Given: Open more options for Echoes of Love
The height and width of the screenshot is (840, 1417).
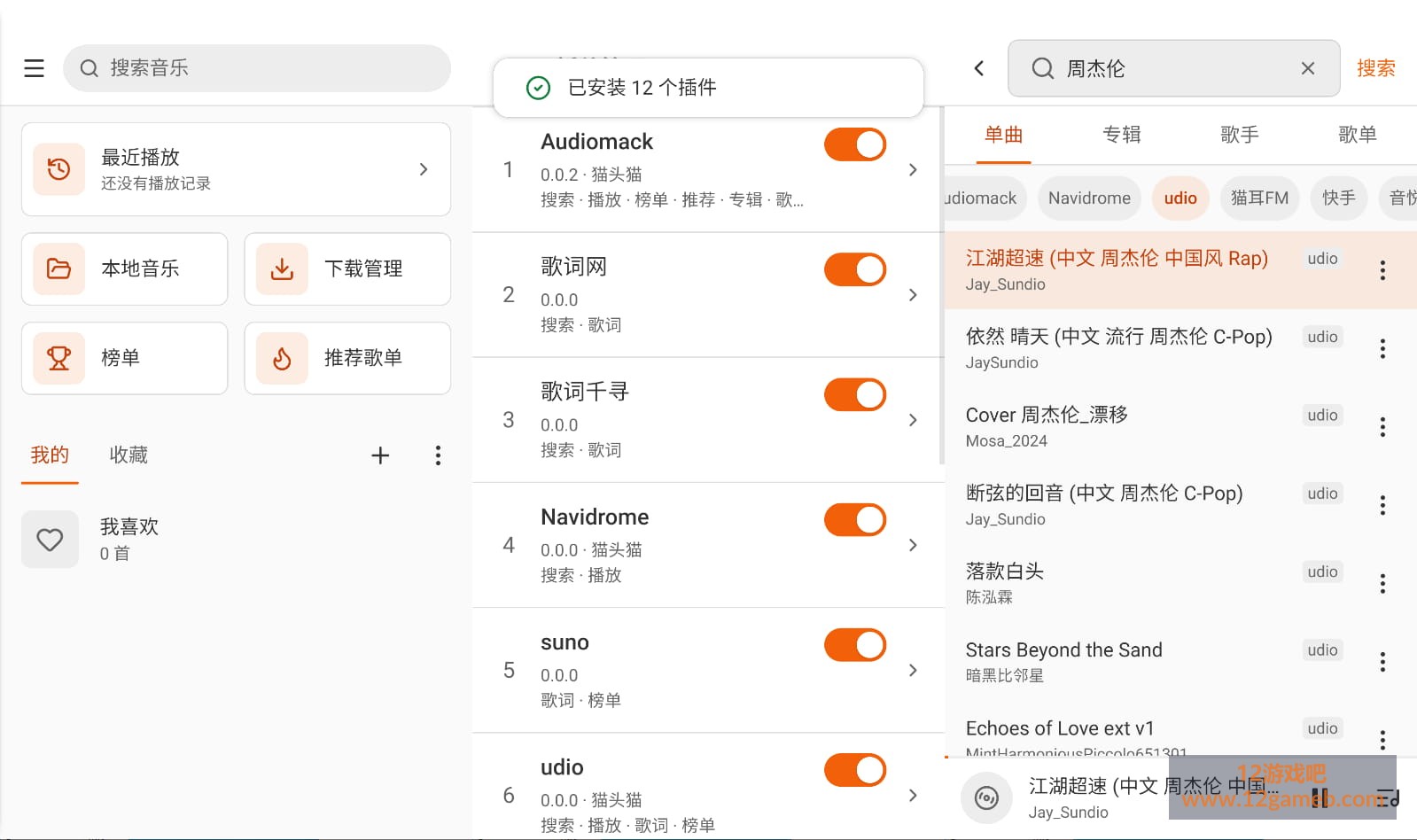Looking at the screenshot, I should point(1382,740).
